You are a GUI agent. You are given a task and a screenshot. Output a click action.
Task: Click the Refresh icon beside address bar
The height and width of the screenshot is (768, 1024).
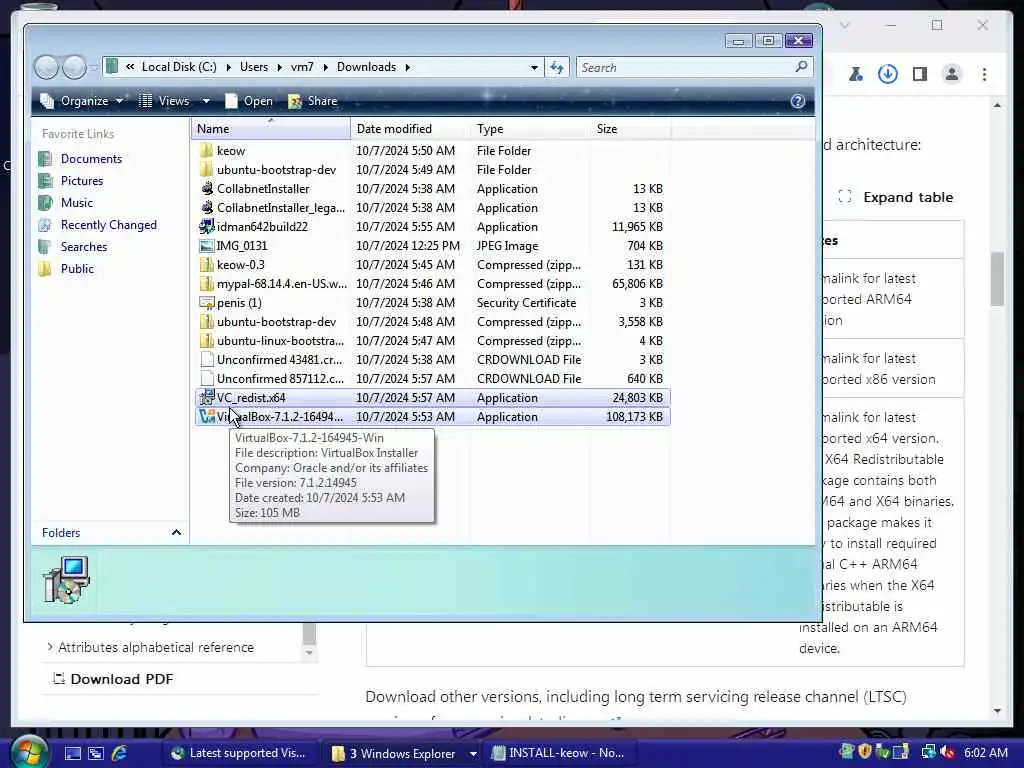pyautogui.click(x=556, y=67)
